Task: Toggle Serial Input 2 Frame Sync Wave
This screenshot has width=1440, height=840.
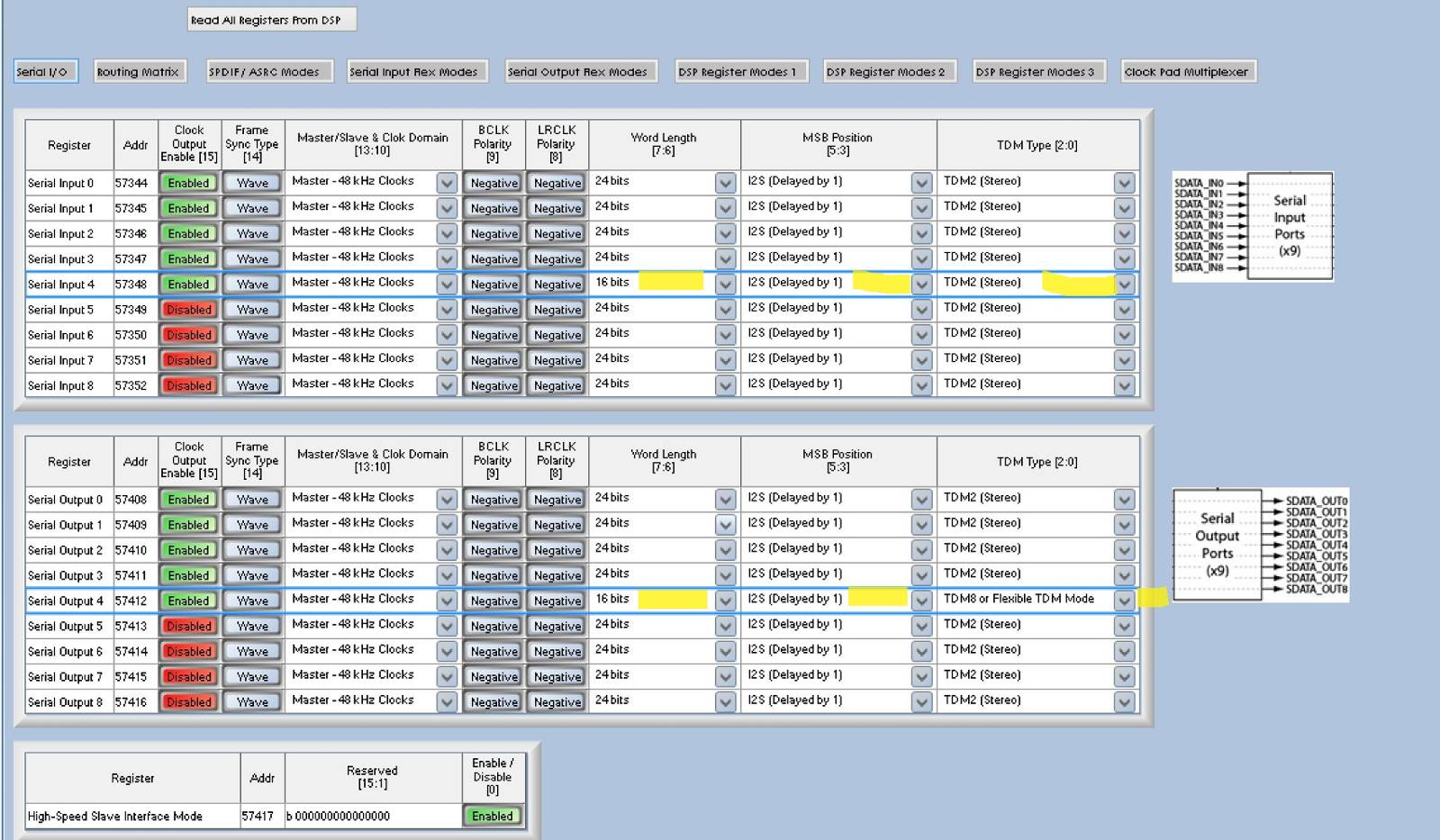Action: pyautogui.click(x=252, y=234)
